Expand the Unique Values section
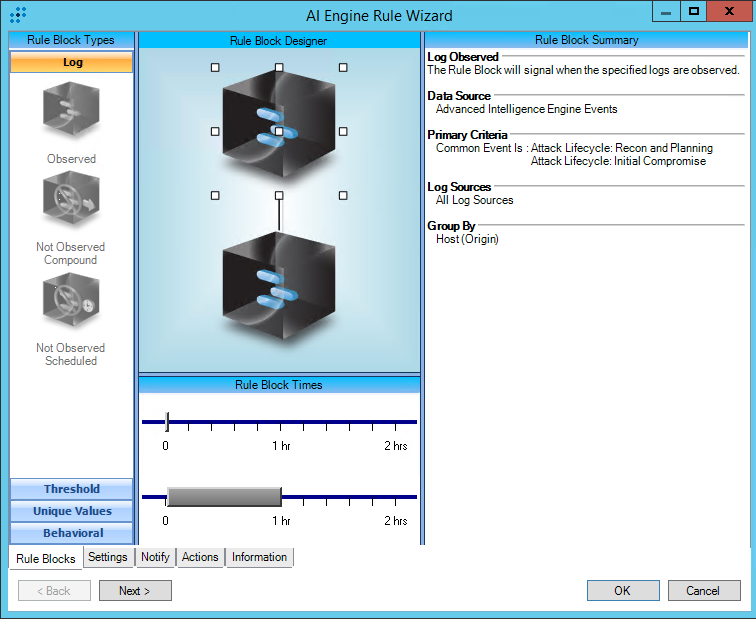756x619 pixels. click(x=71, y=511)
